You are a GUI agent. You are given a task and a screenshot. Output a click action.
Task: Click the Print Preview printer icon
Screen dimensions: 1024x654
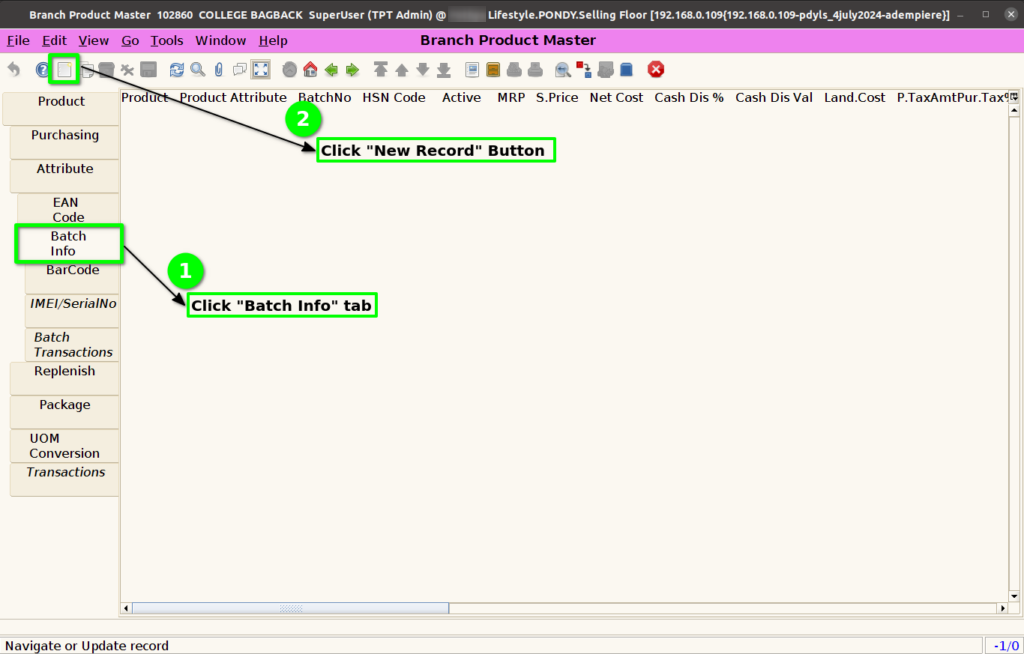point(514,69)
